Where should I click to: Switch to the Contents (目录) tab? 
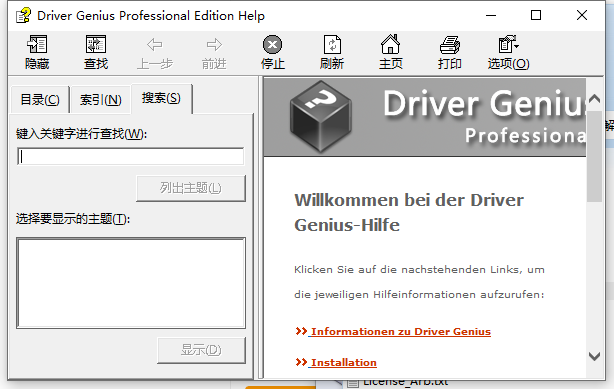tap(40, 100)
